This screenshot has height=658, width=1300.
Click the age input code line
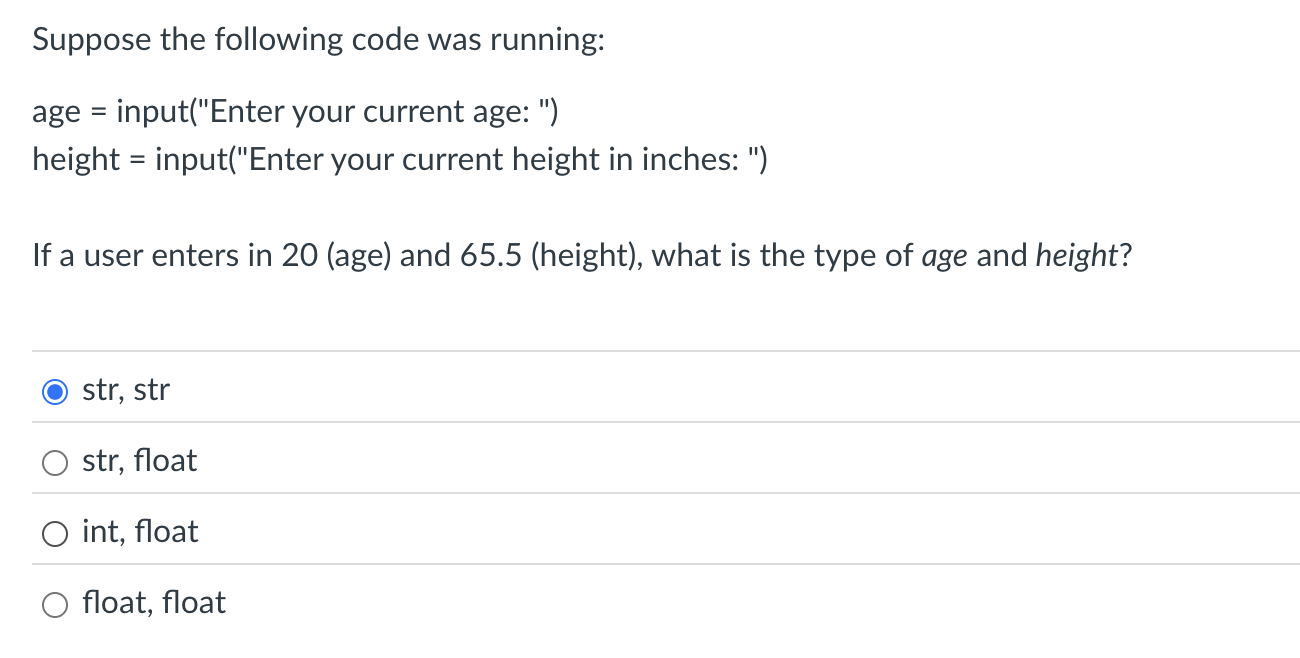[295, 112]
